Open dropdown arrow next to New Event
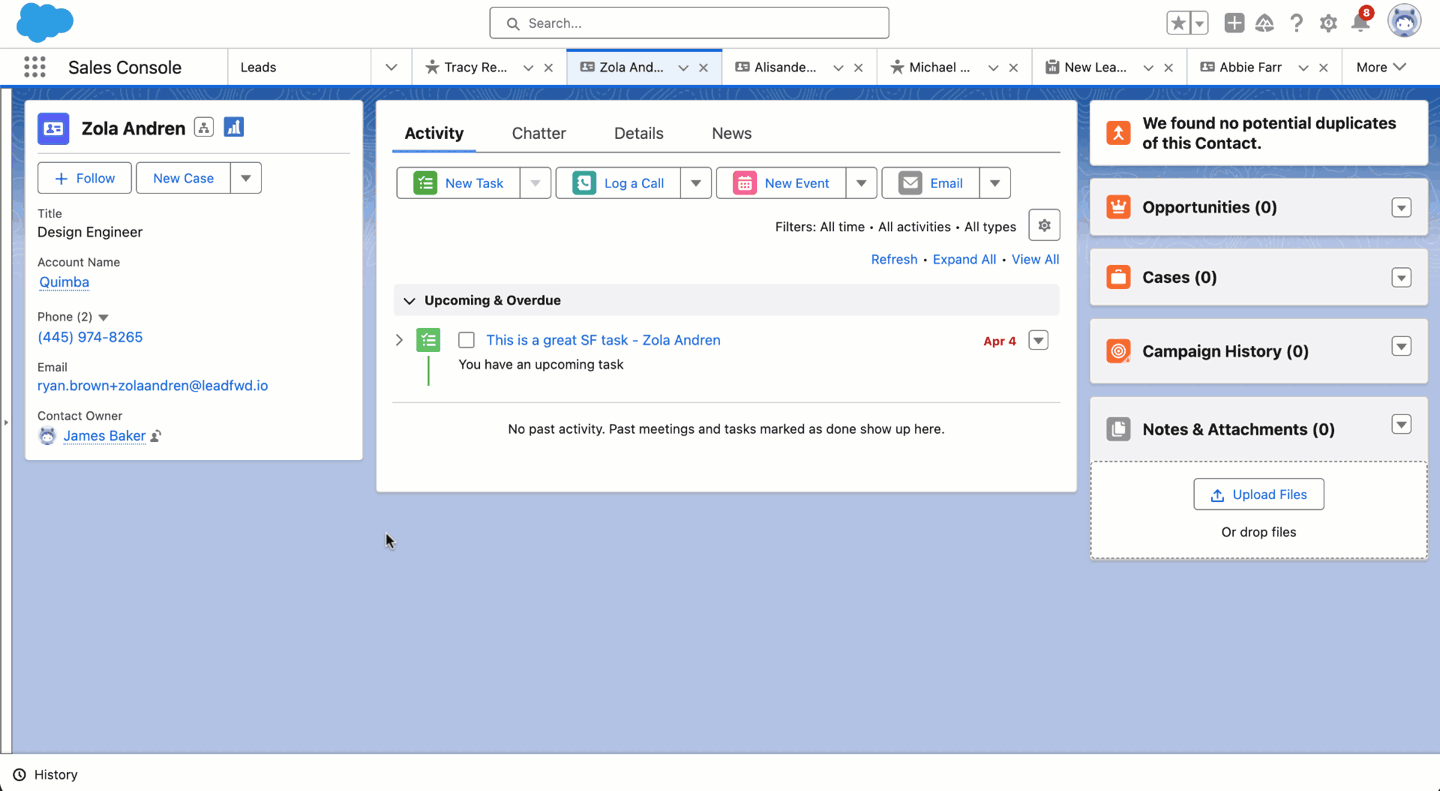 click(861, 183)
